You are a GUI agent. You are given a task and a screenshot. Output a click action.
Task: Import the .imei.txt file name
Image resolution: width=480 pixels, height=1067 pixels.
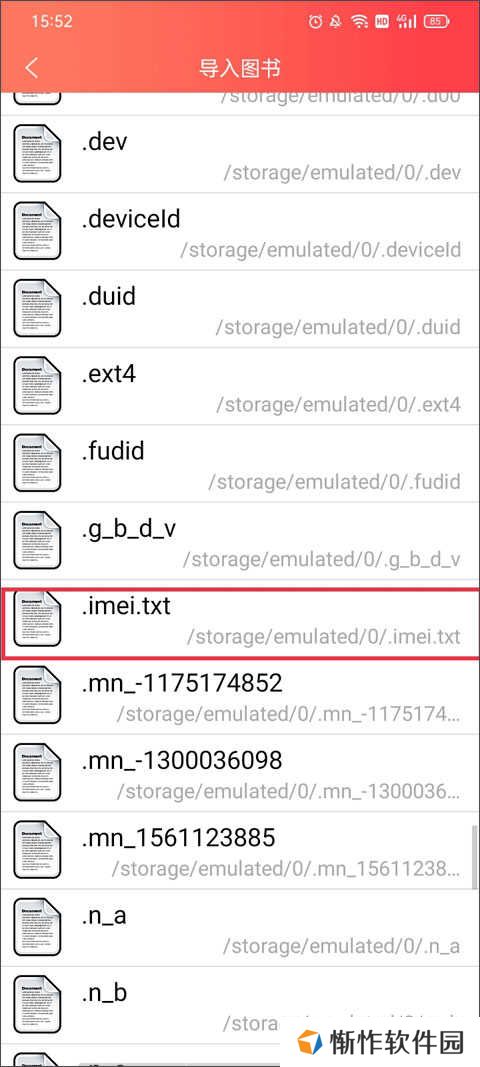pyautogui.click(x=126, y=605)
